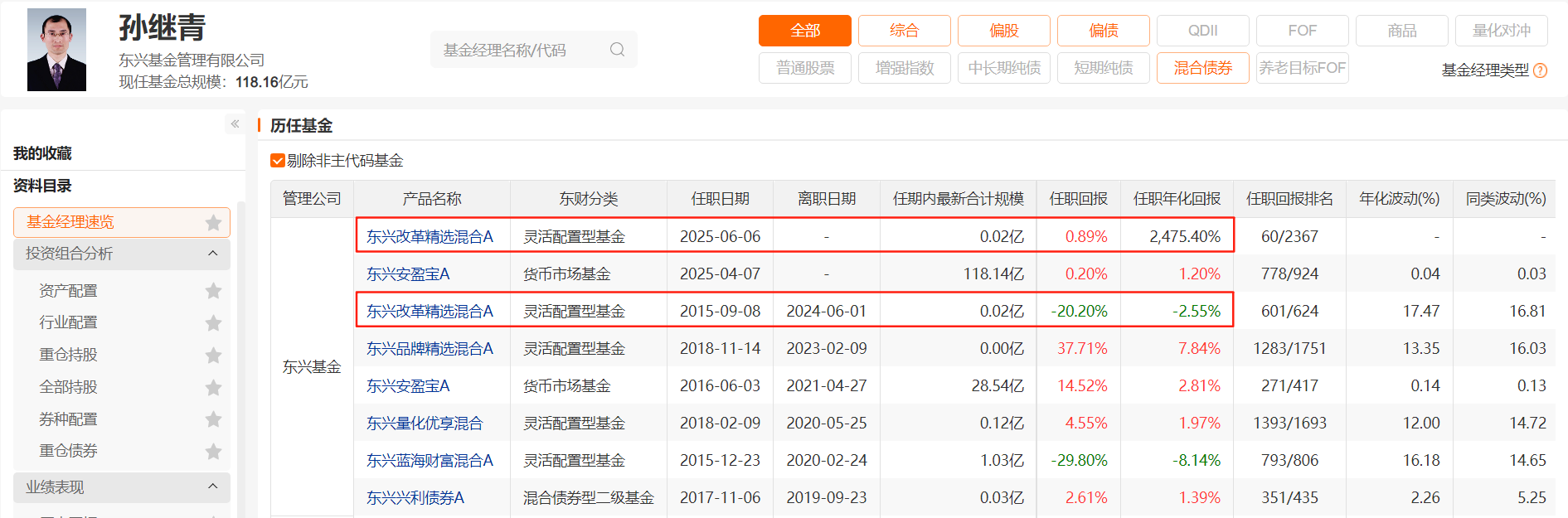This screenshot has width=1568, height=518.
Task: Select the 偏股 tab
Action: (1003, 31)
